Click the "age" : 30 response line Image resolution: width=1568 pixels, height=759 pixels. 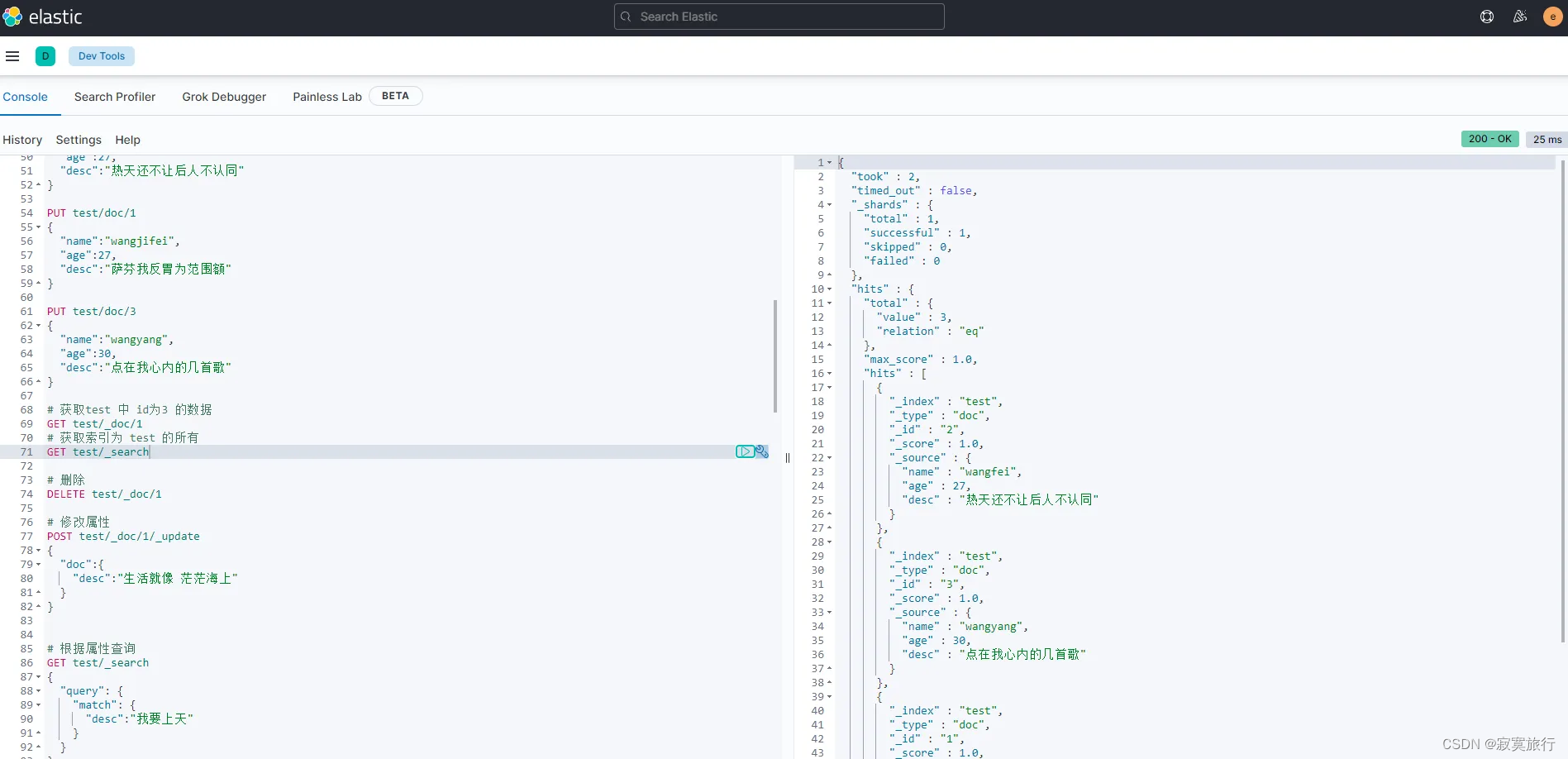pos(937,641)
